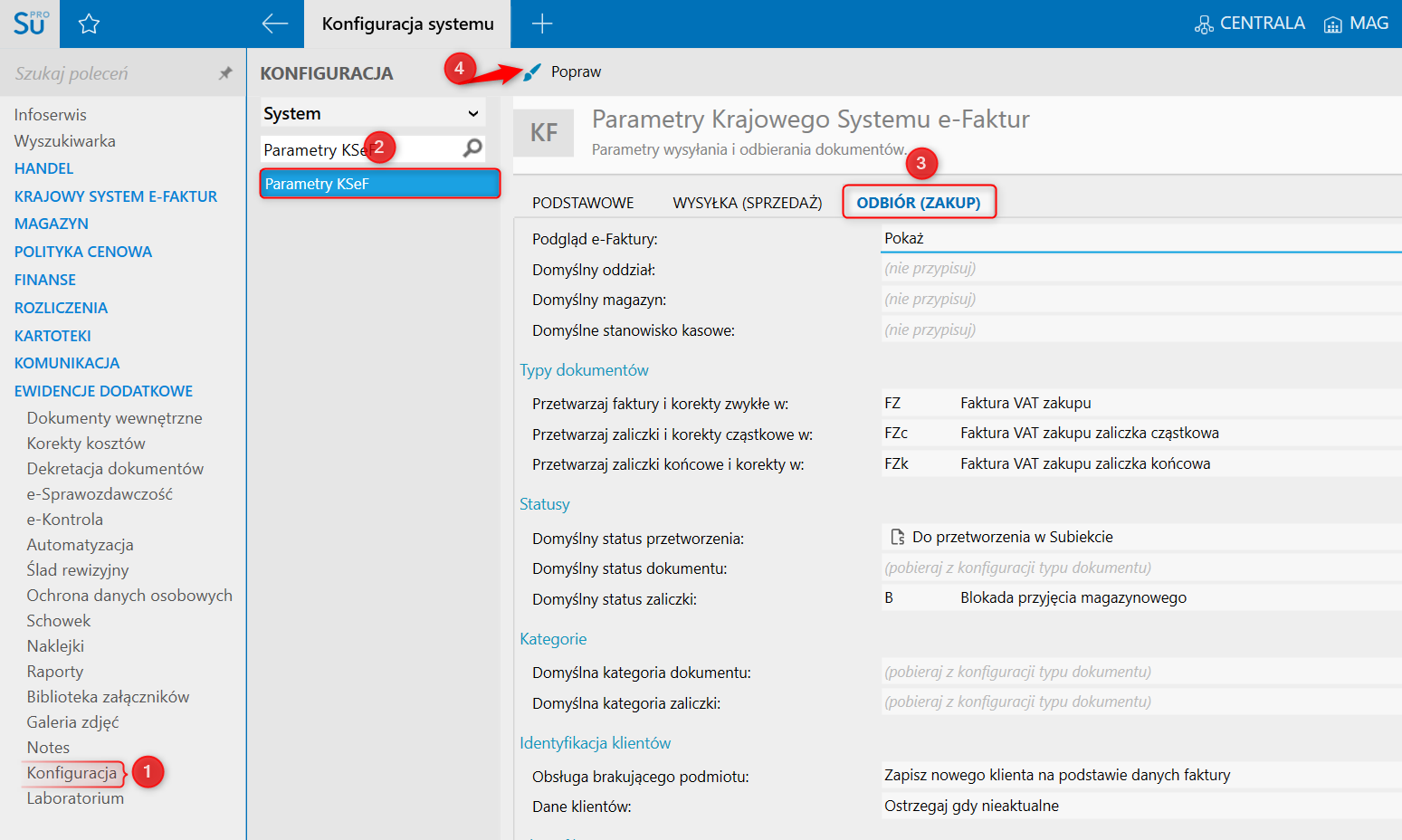Click the MAG warehouse icon
The height and width of the screenshot is (840, 1402).
[x=1332, y=24]
